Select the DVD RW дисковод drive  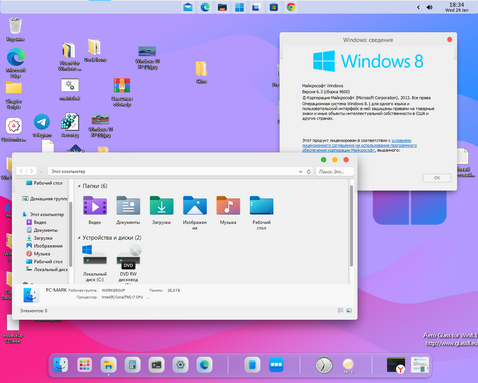click(128, 264)
